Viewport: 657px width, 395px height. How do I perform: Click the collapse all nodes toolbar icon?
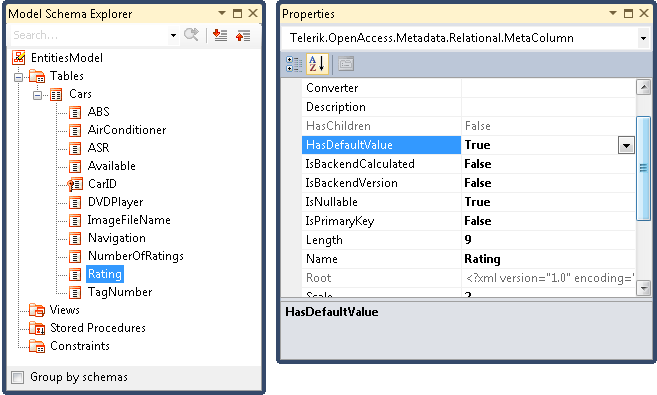point(243,35)
